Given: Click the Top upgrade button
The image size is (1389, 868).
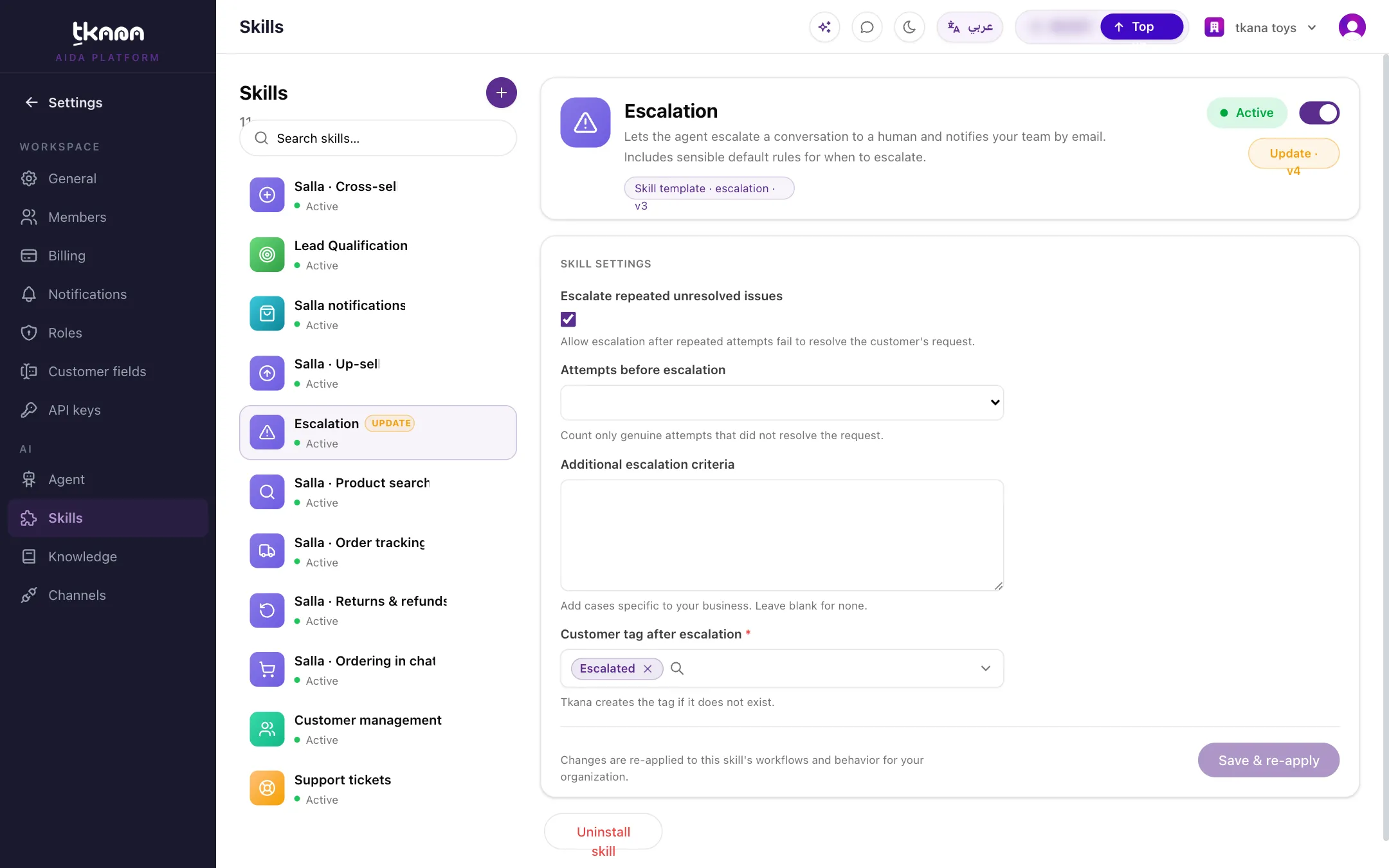Looking at the screenshot, I should tap(1141, 27).
